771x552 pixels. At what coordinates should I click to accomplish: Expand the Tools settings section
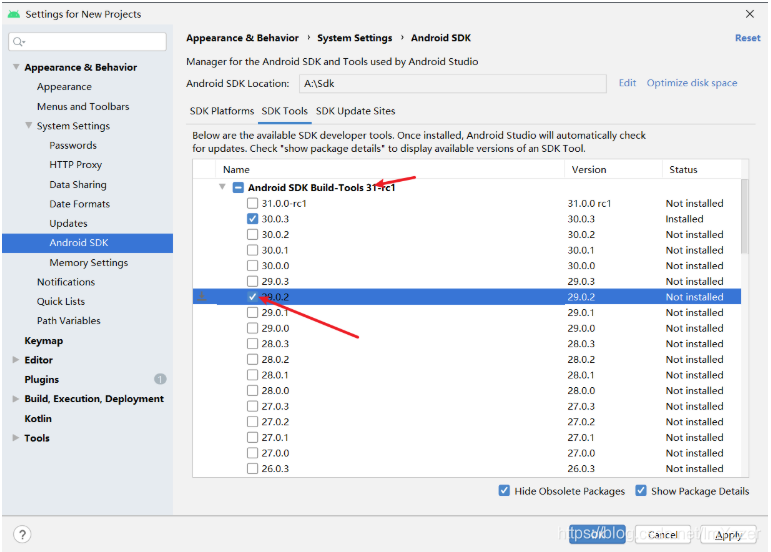pos(16,437)
